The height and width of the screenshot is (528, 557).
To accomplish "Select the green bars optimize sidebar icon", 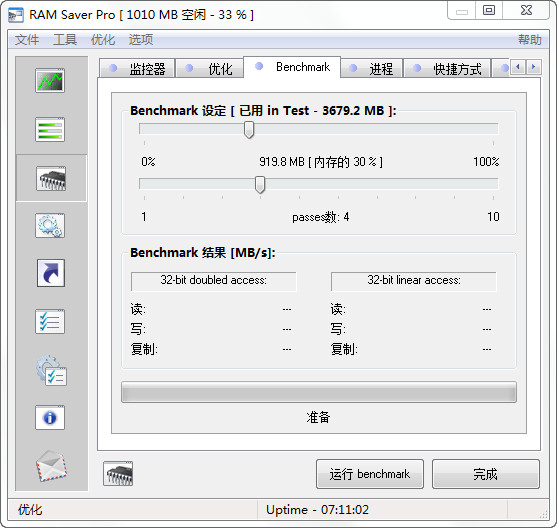I will 50,129.
